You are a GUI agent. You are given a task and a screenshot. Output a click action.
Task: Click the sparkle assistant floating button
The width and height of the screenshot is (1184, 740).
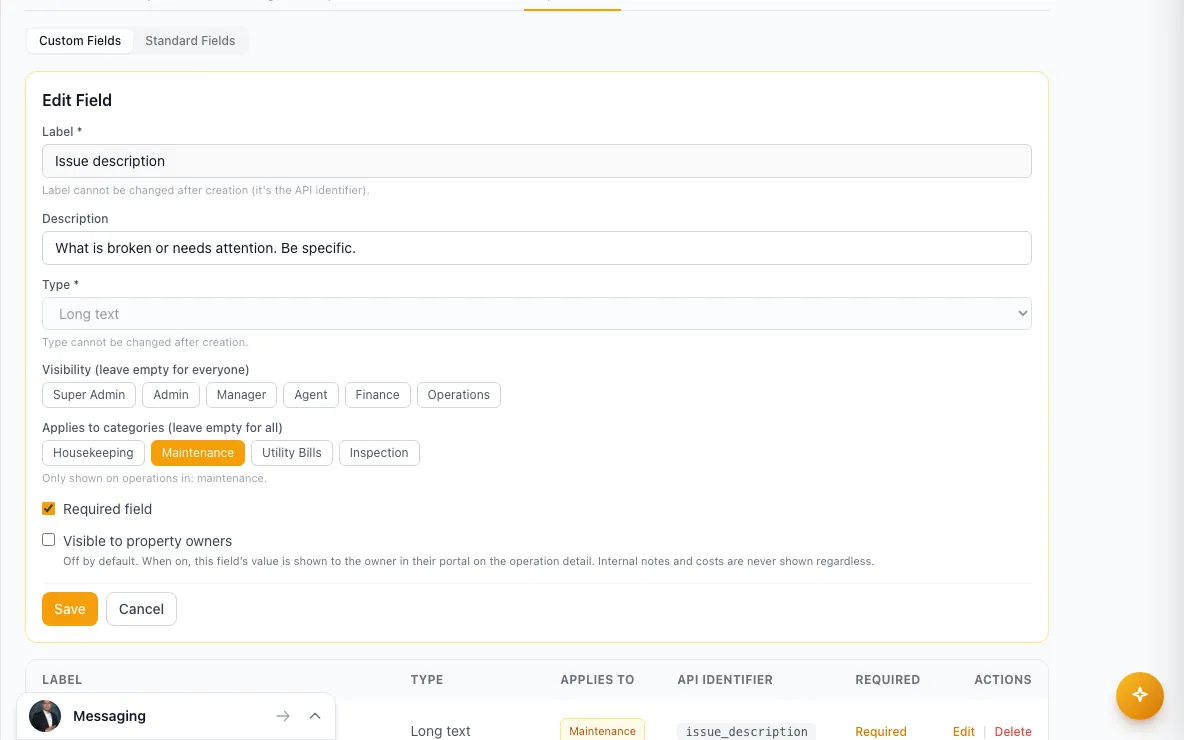pos(1139,695)
